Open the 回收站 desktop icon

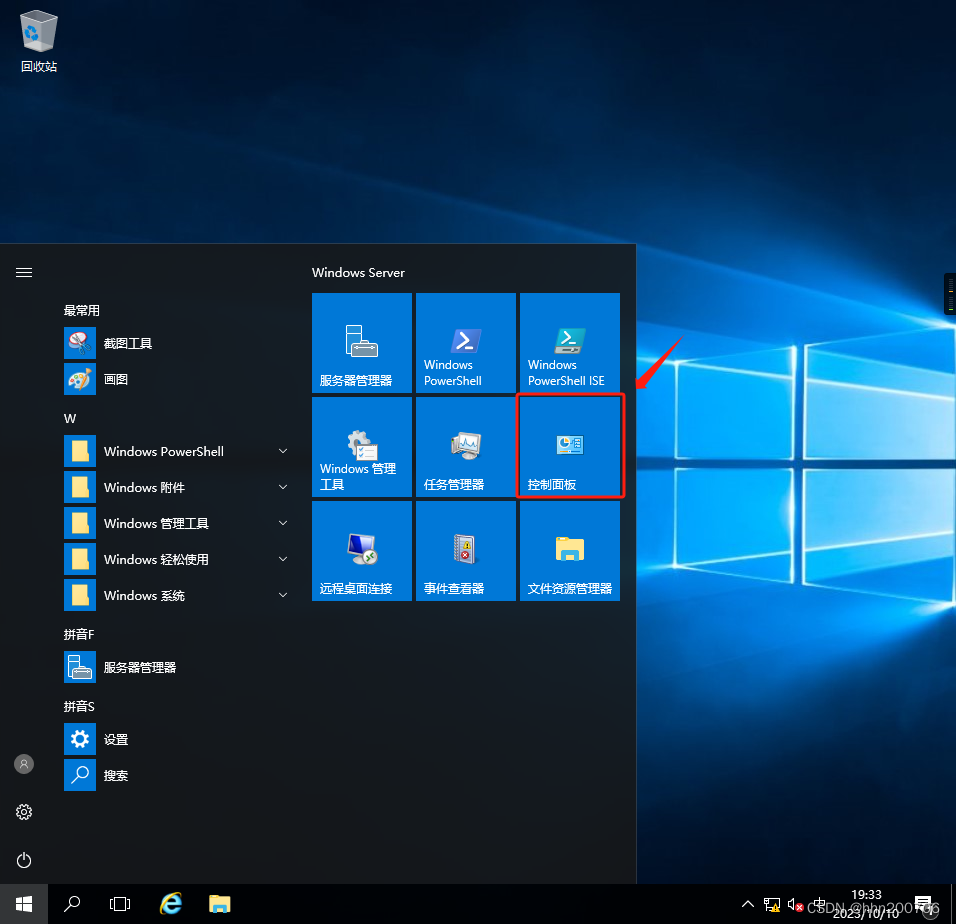(38, 41)
